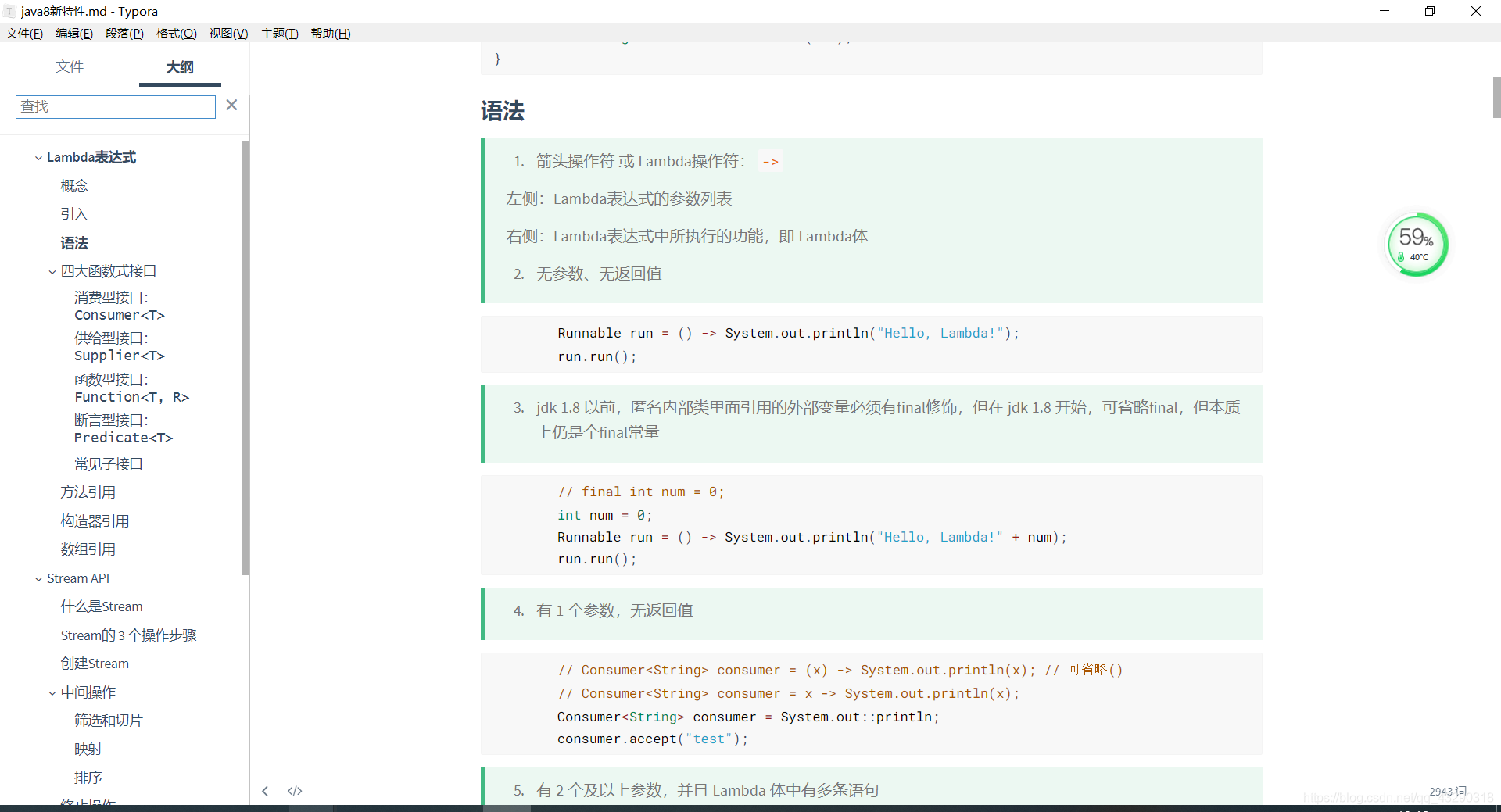Open the 文件(F) menu
Screen dimensions: 1501x812
24,33
